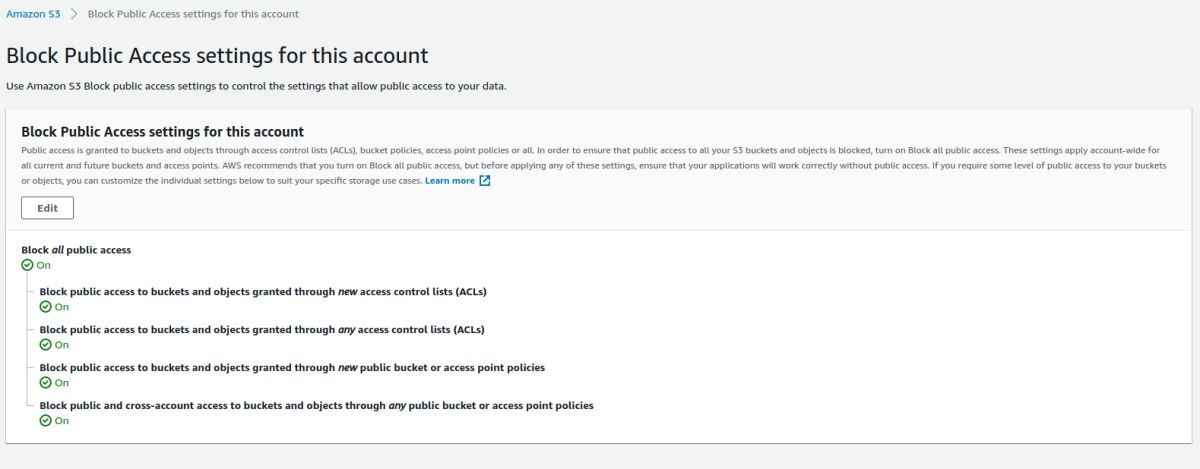Click the Amazon S3 breadcrumb link
This screenshot has height=469, width=1200.
33,14
